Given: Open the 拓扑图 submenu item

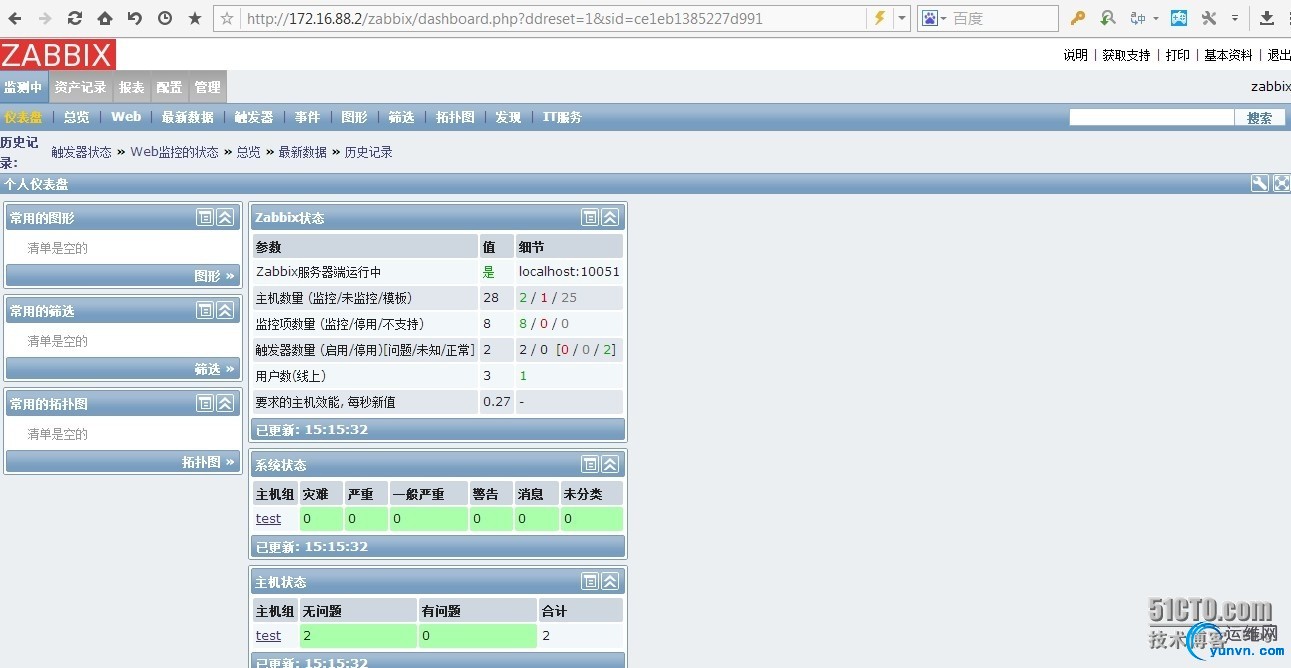Looking at the screenshot, I should [455, 117].
